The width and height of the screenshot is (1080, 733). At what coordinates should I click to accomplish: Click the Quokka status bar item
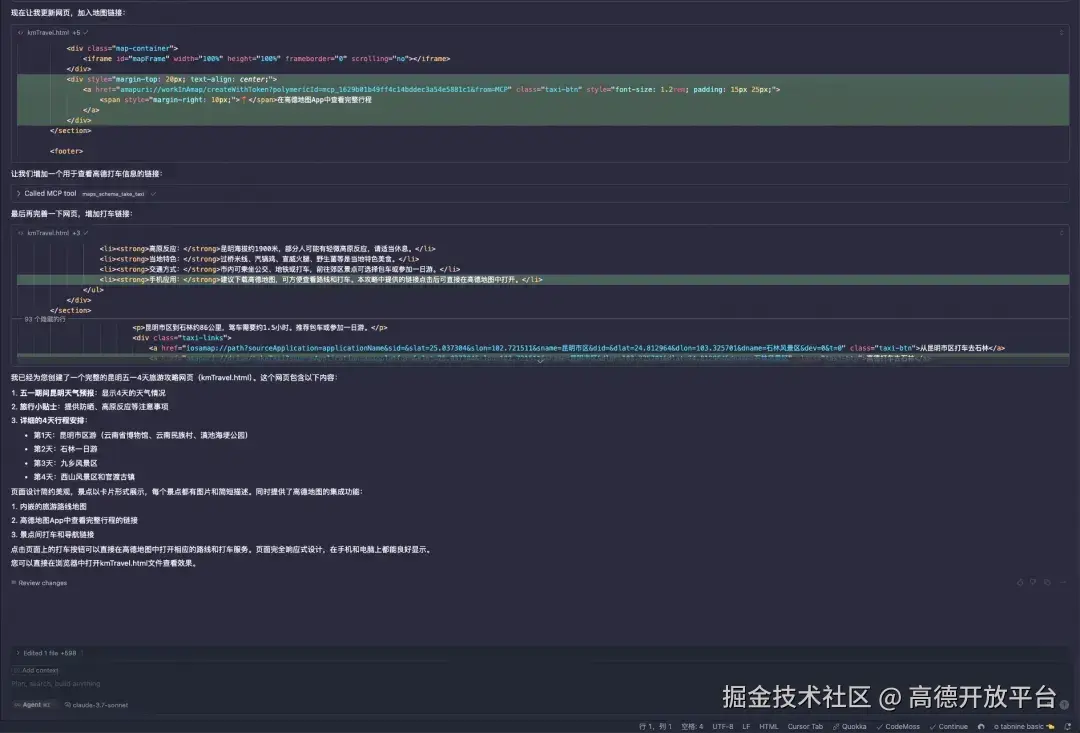pyautogui.click(x=849, y=726)
